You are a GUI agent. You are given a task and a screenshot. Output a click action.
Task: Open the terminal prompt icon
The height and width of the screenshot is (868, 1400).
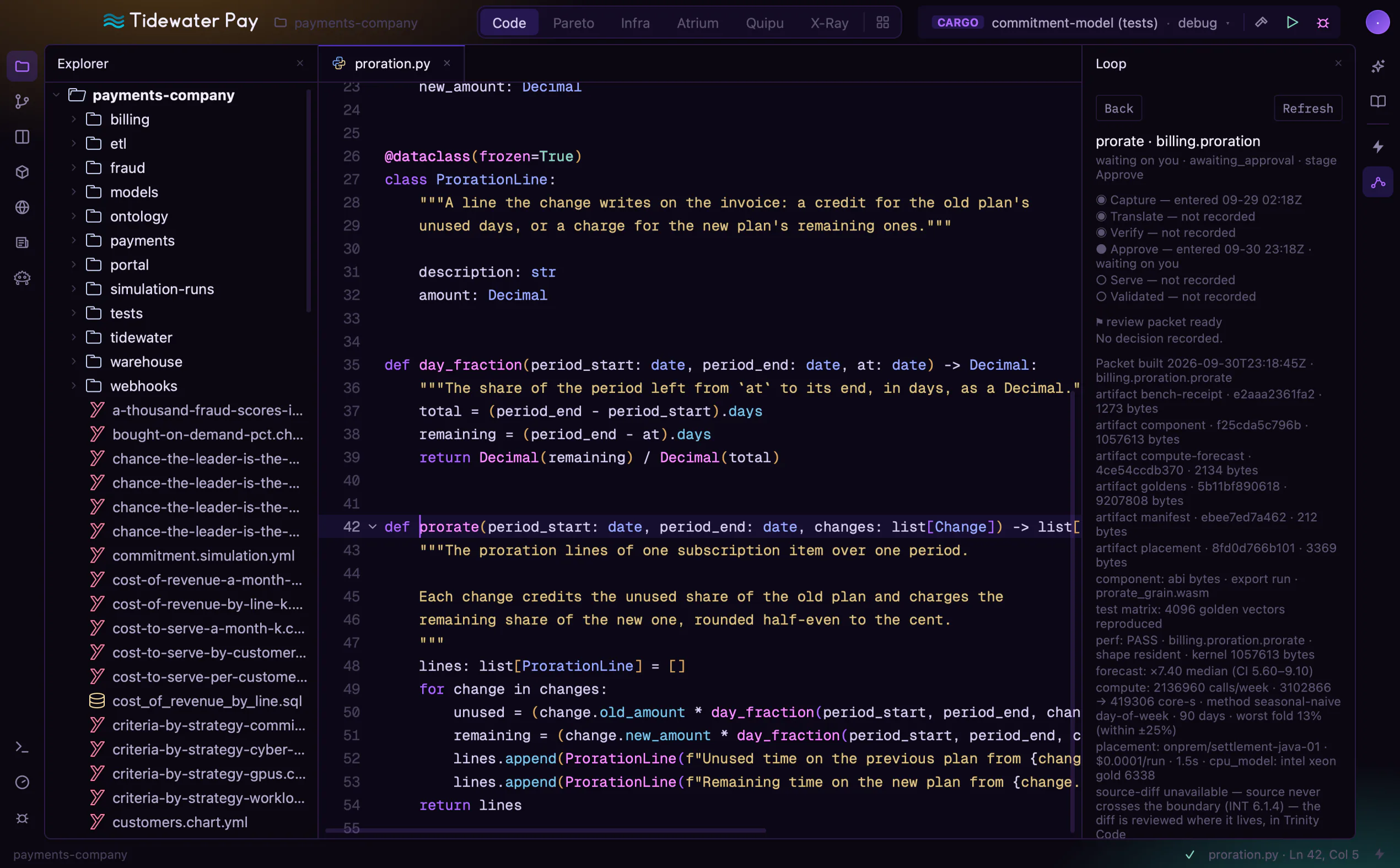point(22,747)
